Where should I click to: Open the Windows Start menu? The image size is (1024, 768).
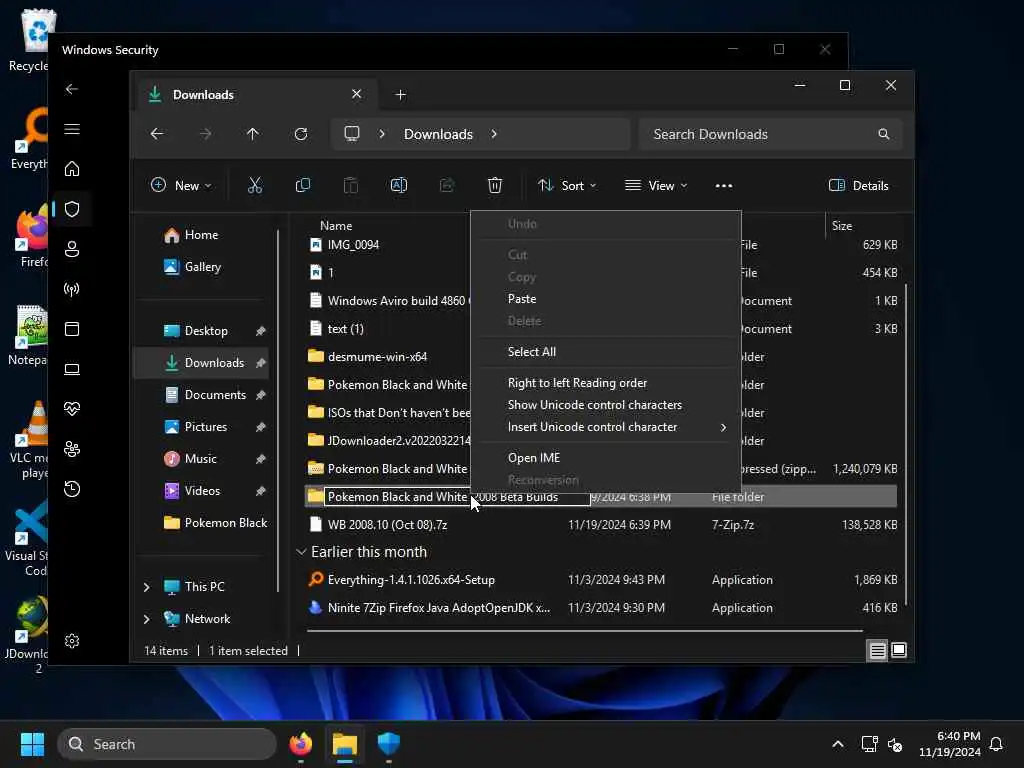[x=32, y=744]
